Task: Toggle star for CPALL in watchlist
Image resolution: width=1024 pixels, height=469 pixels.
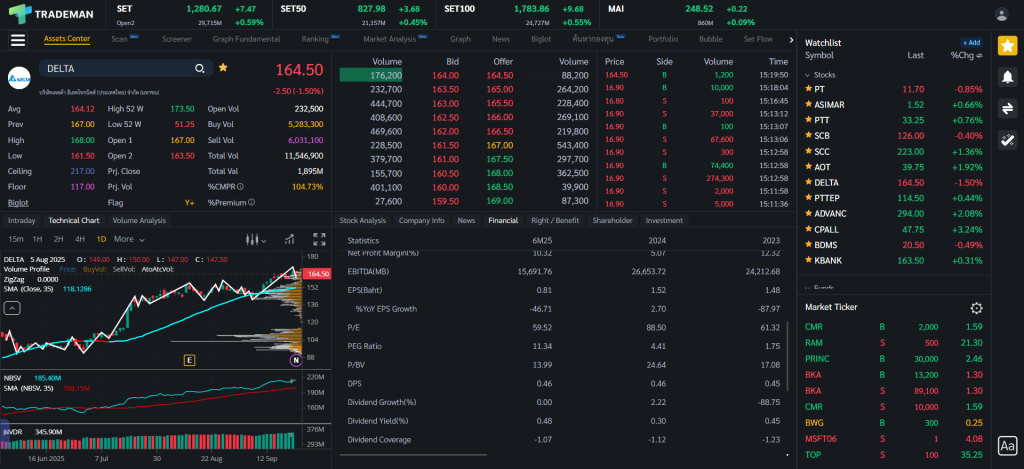Action: 808,230
